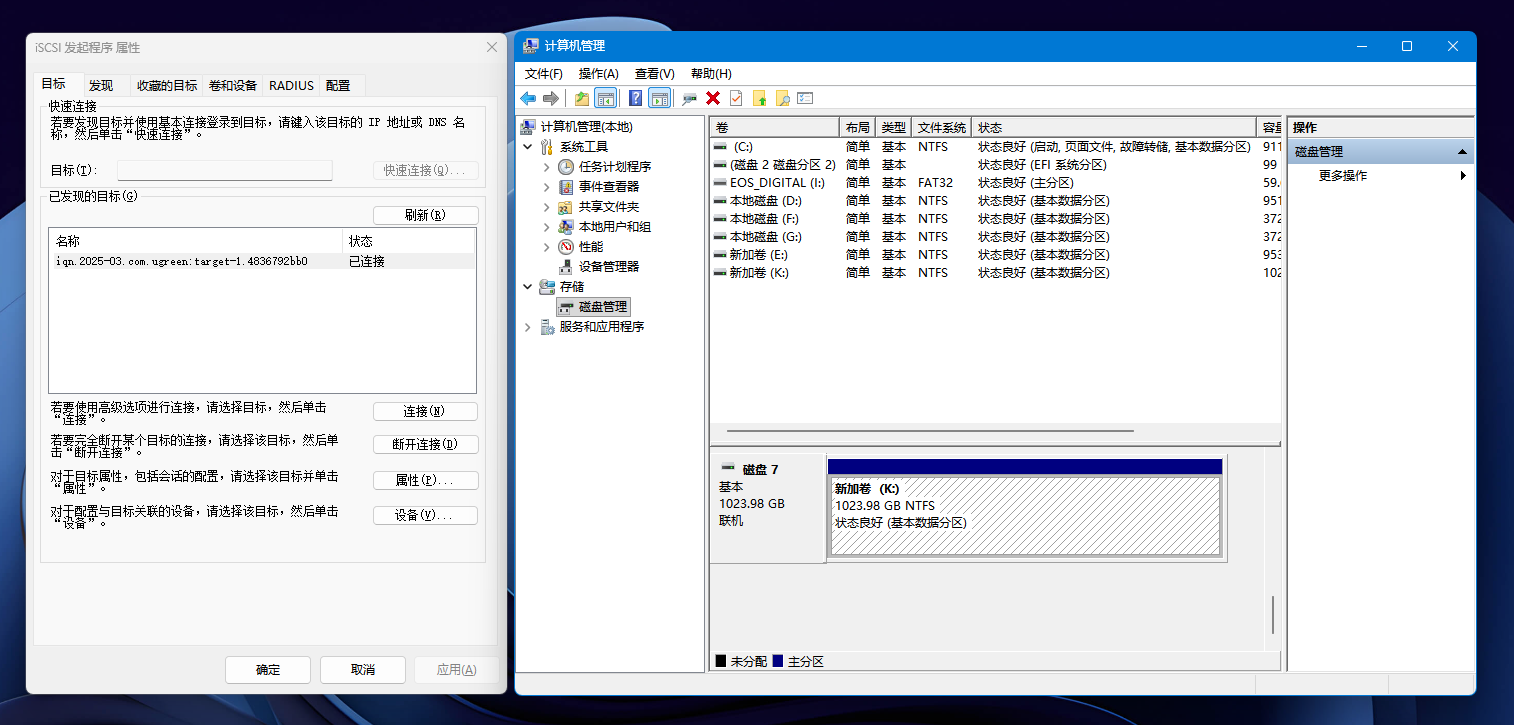1514x725 pixels.
Task: Open Device Manager (设备管理器) in tree
Action: point(608,267)
